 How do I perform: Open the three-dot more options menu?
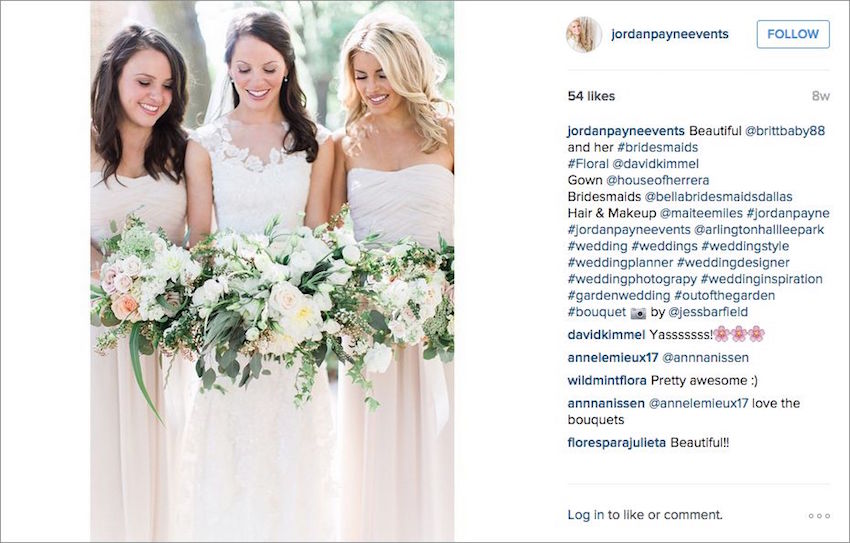[x=819, y=516]
